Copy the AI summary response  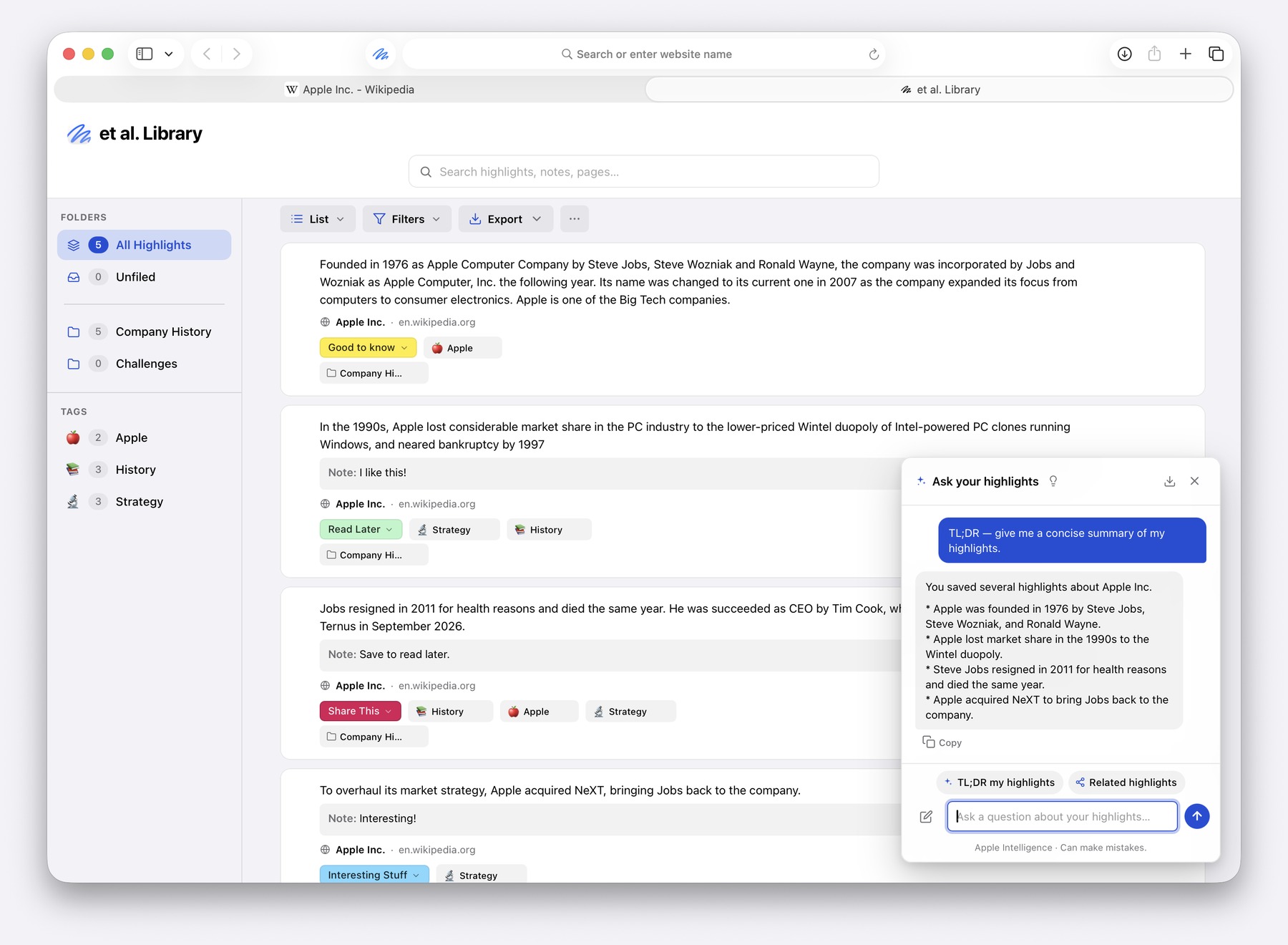coord(942,742)
